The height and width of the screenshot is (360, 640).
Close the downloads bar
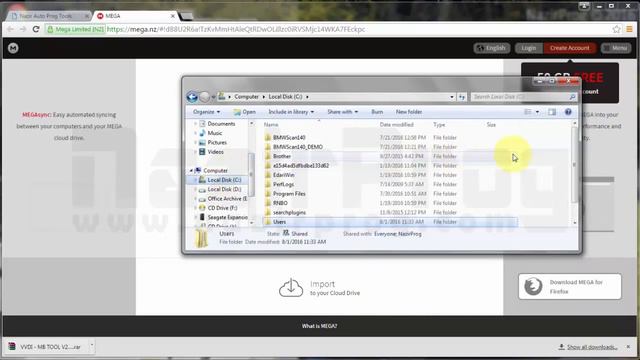(628, 347)
